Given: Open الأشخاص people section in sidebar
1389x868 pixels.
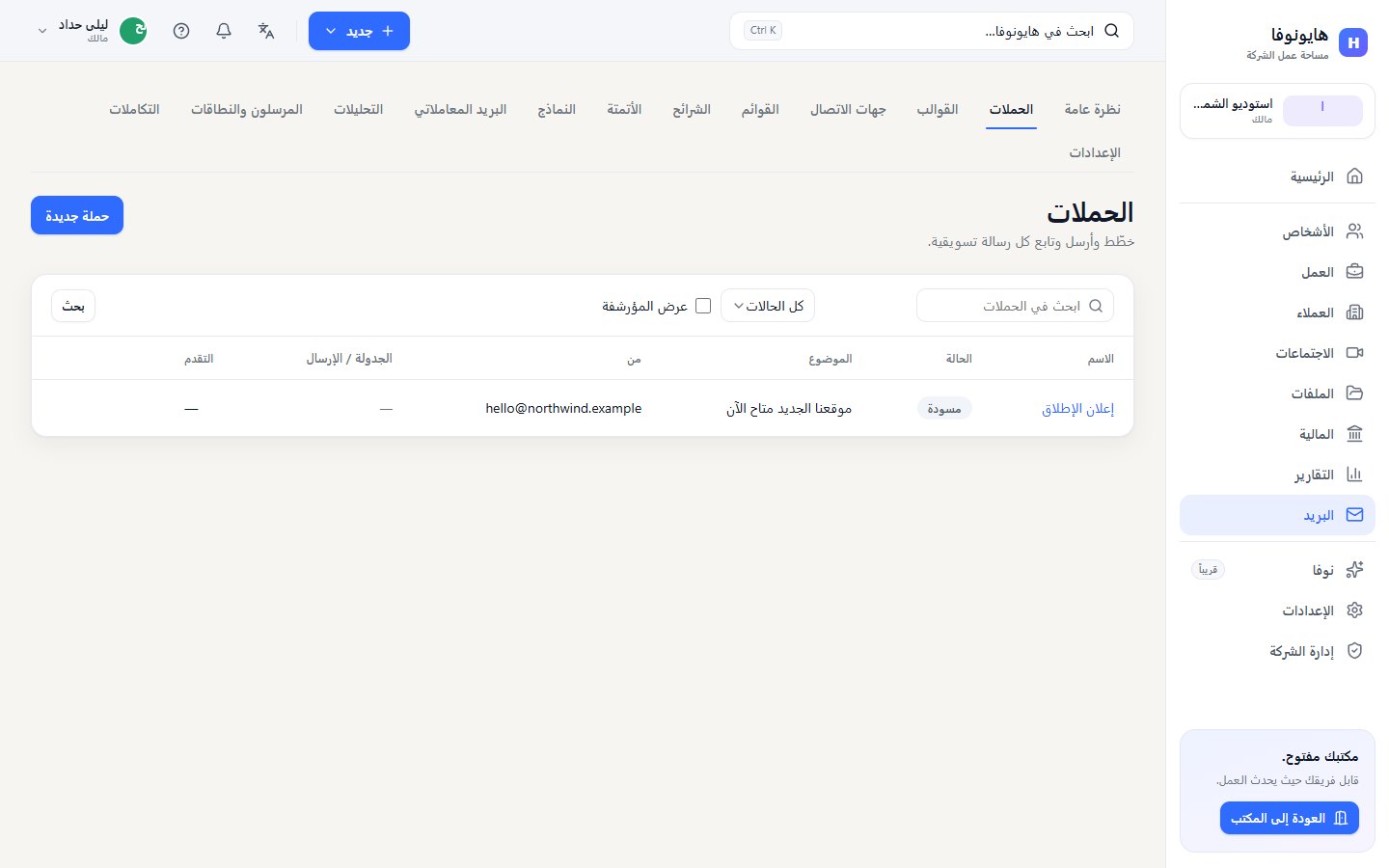Looking at the screenshot, I should click(x=1277, y=231).
